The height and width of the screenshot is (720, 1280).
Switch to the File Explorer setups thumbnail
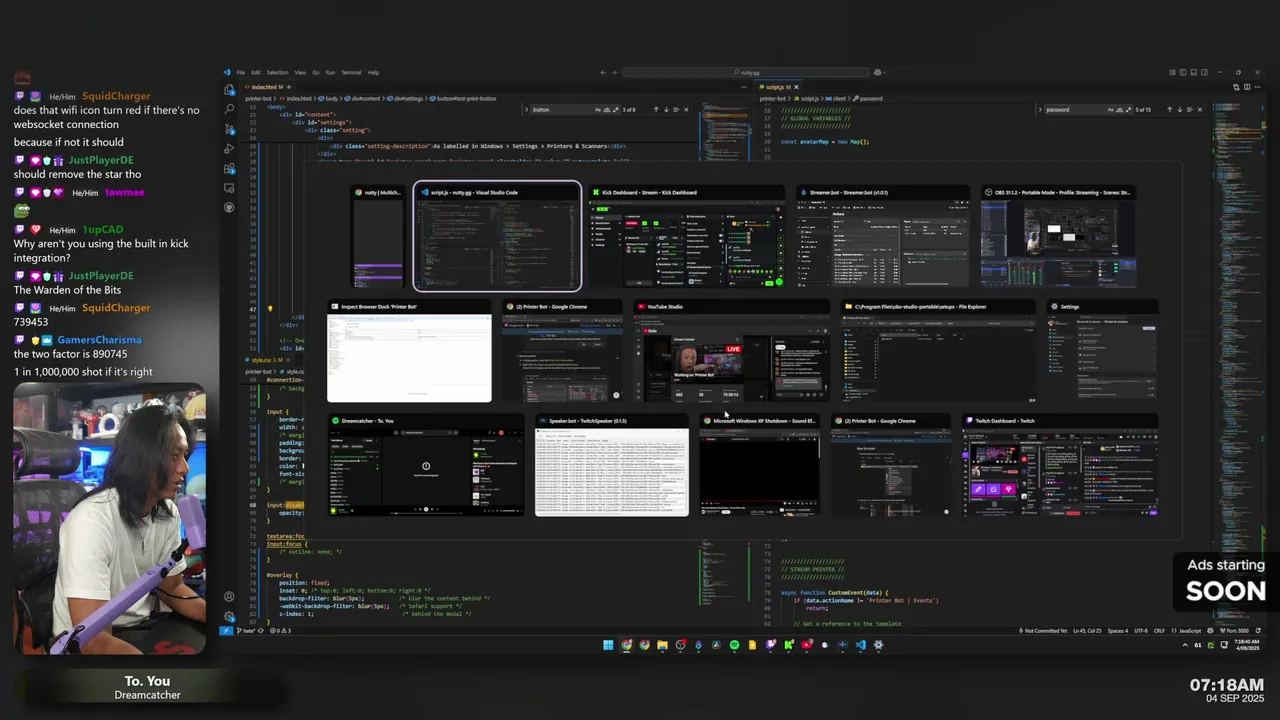coord(938,351)
